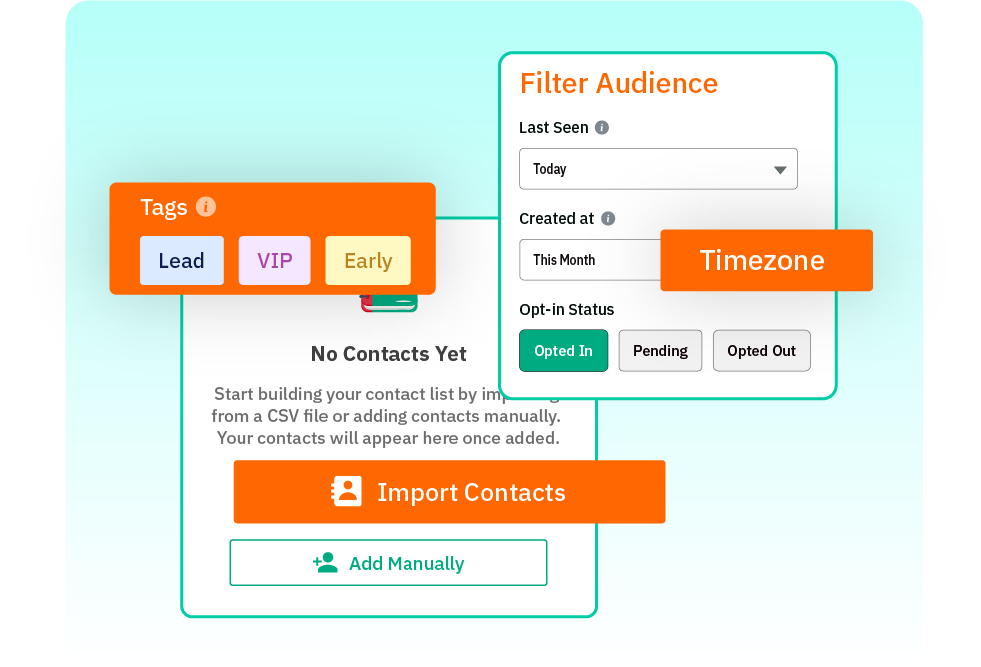The width and height of the screenshot is (981, 667).
Task: Click the Timezone label
Action: [762, 261]
